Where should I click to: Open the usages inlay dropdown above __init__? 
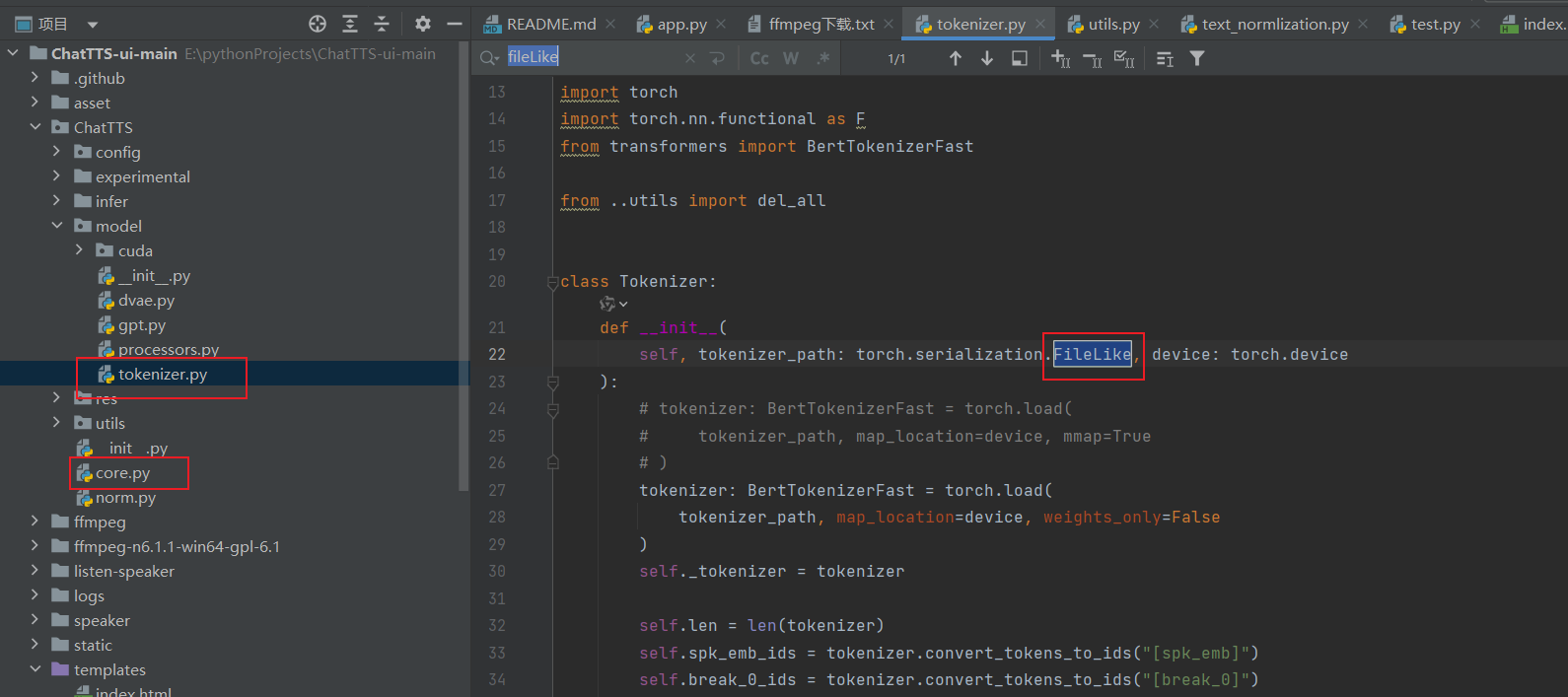[x=613, y=304]
